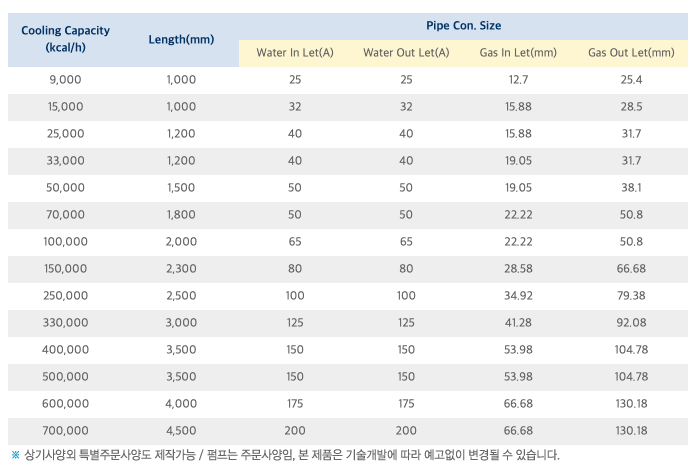Viewport: 699px width, 467px height.
Task: Click the 41.28 gas inlet value
Action: (518, 322)
